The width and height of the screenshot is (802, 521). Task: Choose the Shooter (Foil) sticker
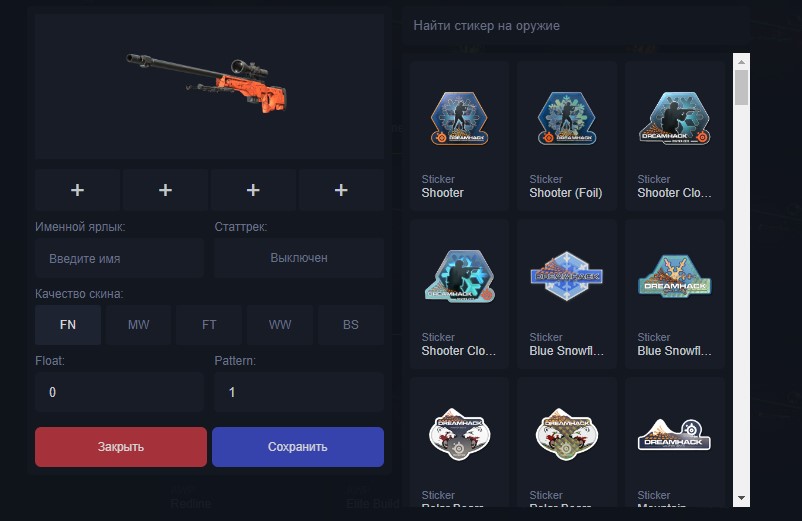tap(567, 135)
